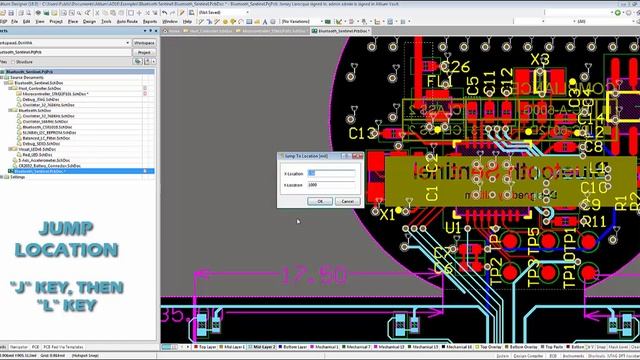Click the Project button
This screenshot has height=360, width=640.
click(x=144, y=52)
